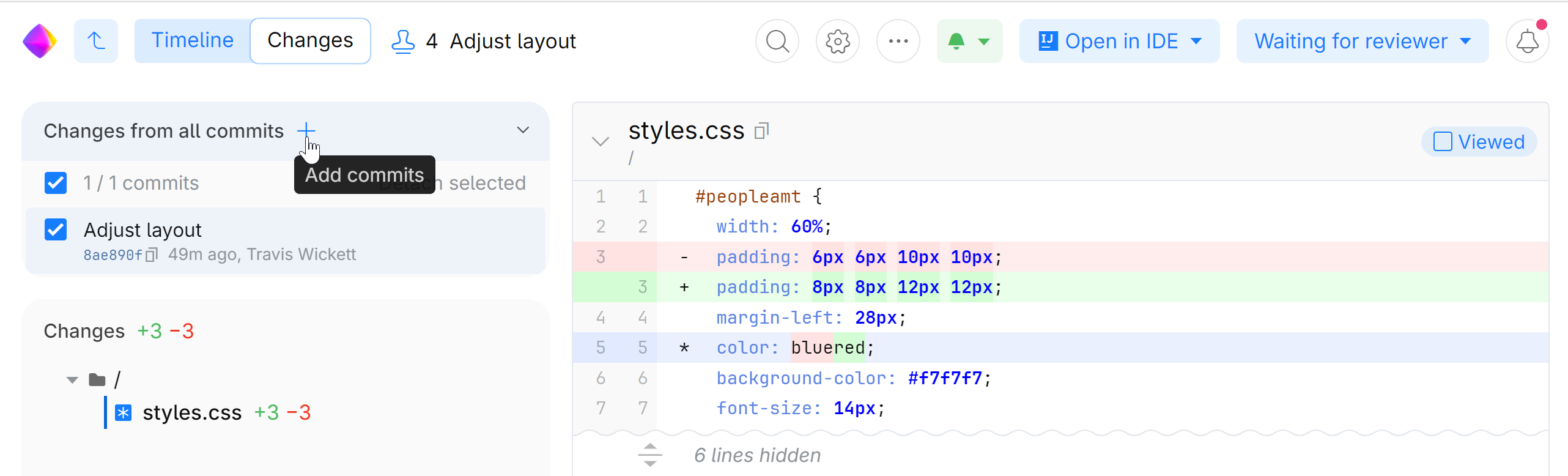The height and width of the screenshot is (476, 1568).
Task: Click the code review stamp icon
Action: [x=403, y=42]
